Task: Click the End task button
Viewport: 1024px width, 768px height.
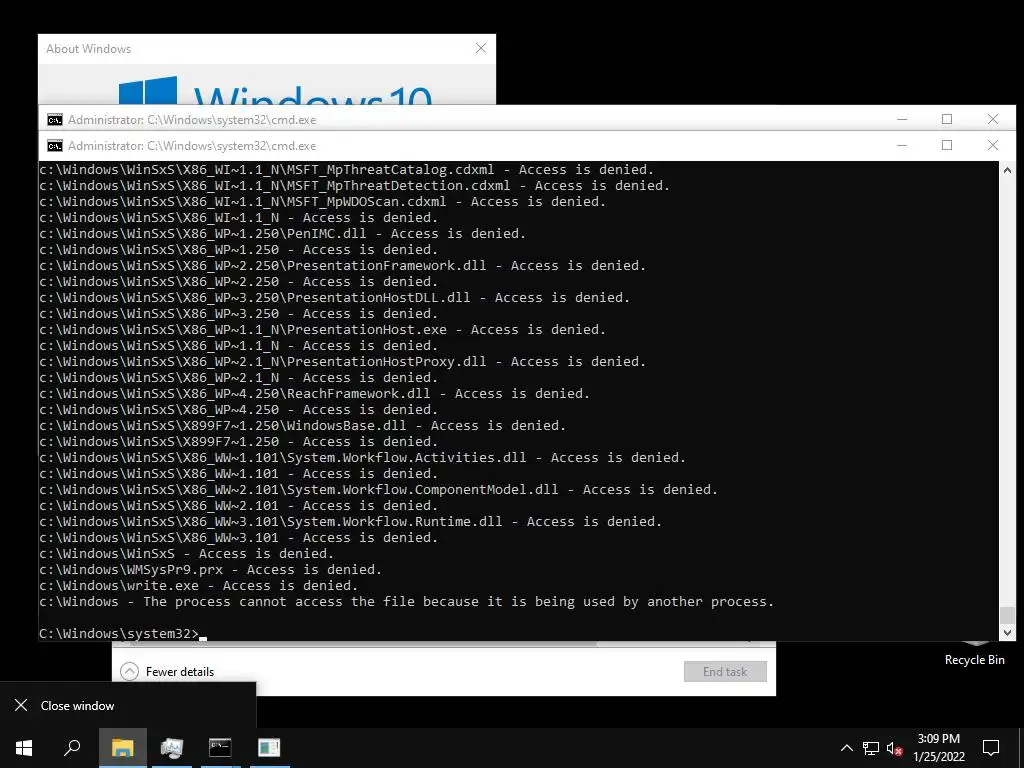Action: (x=725, y=671)
